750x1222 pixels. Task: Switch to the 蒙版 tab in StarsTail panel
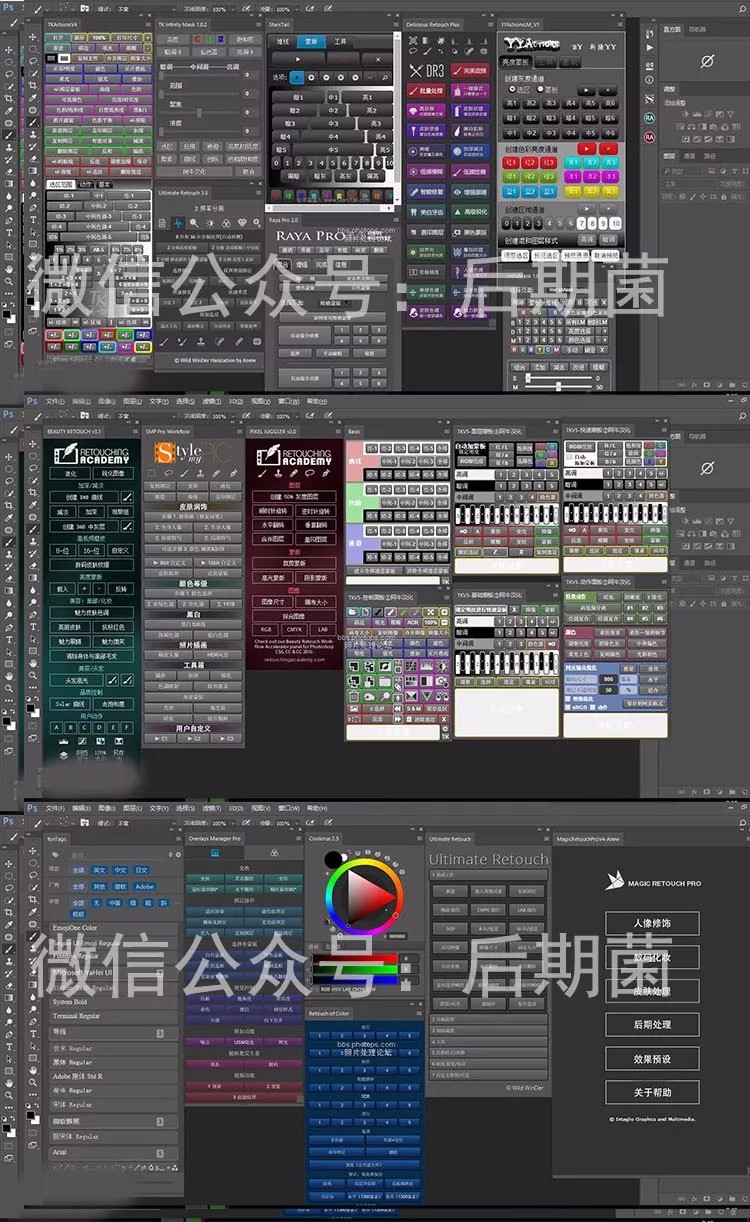pos(311,42)
